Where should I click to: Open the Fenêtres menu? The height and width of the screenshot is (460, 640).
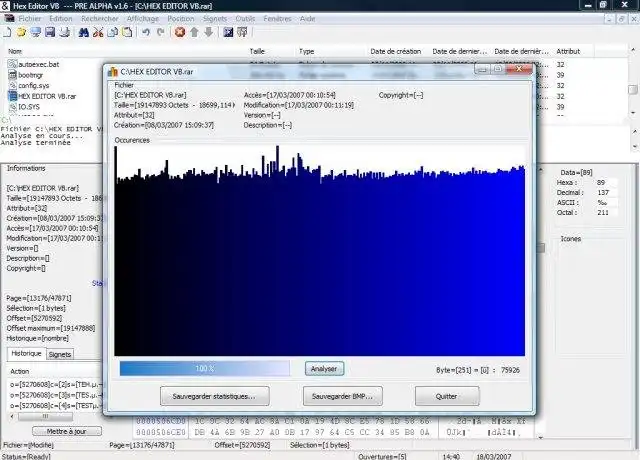pyautogui.click(x=278, y=19)
